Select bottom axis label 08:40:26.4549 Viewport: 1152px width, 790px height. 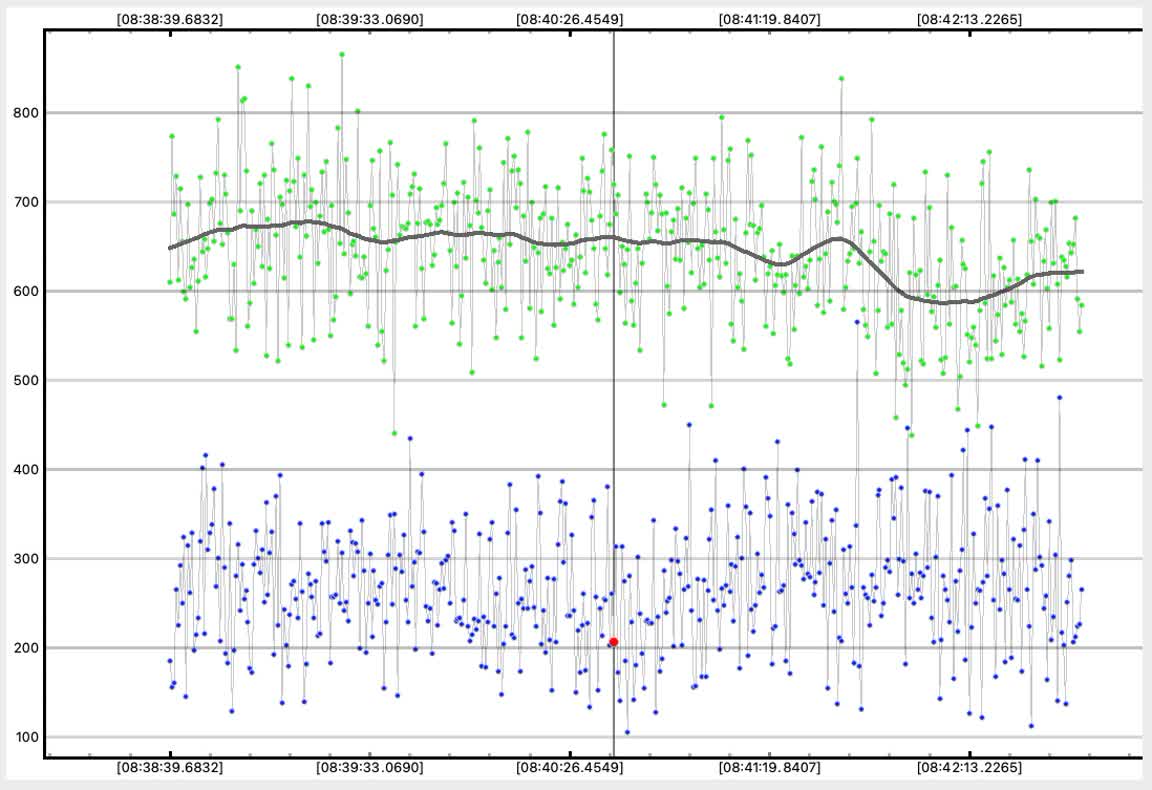point(569,768)
